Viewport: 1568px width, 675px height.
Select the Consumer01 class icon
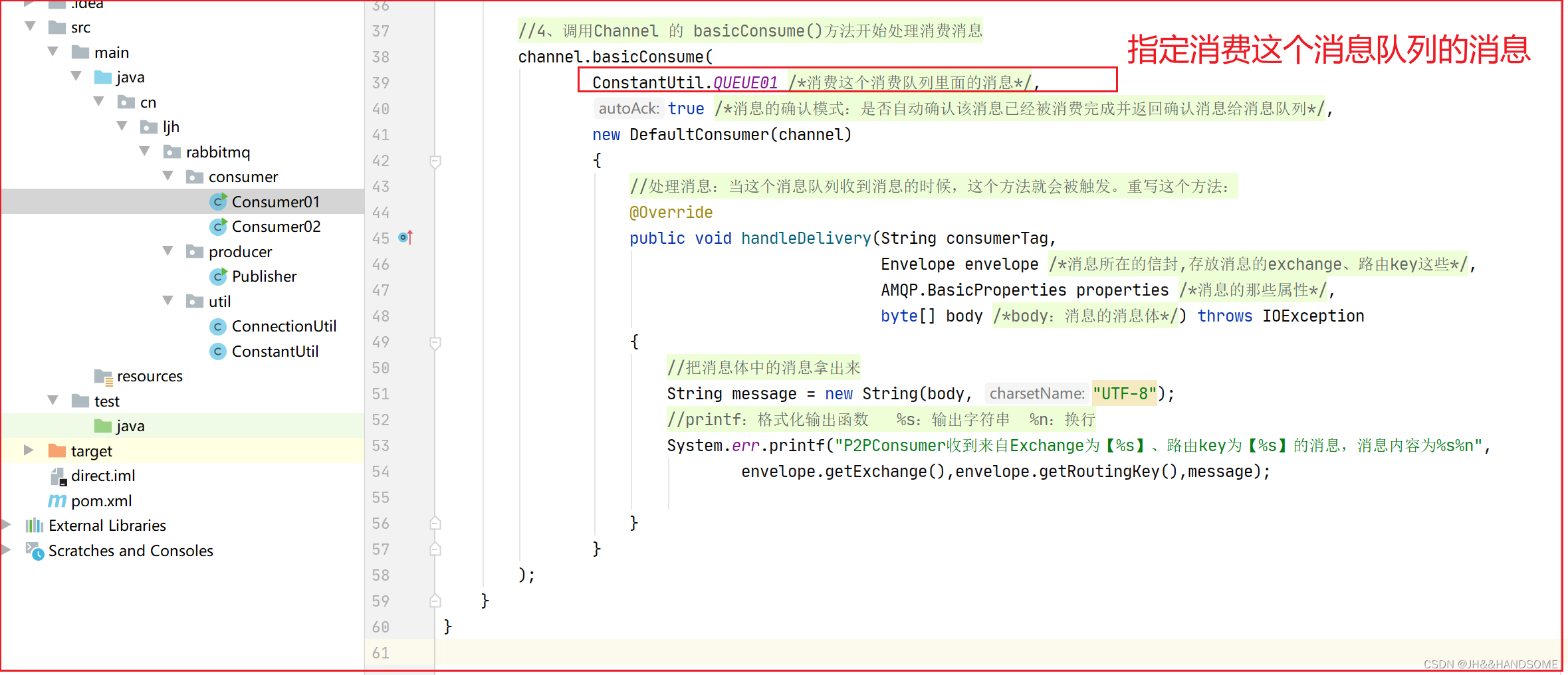pyautogui.click(x=219, y=201)
